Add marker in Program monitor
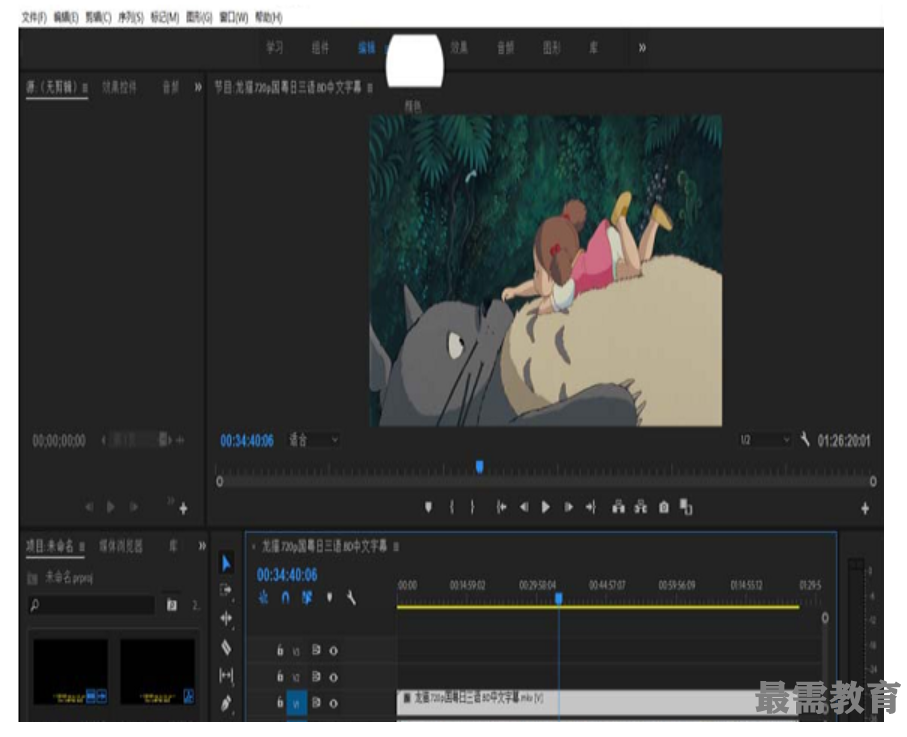 [428, 507]
